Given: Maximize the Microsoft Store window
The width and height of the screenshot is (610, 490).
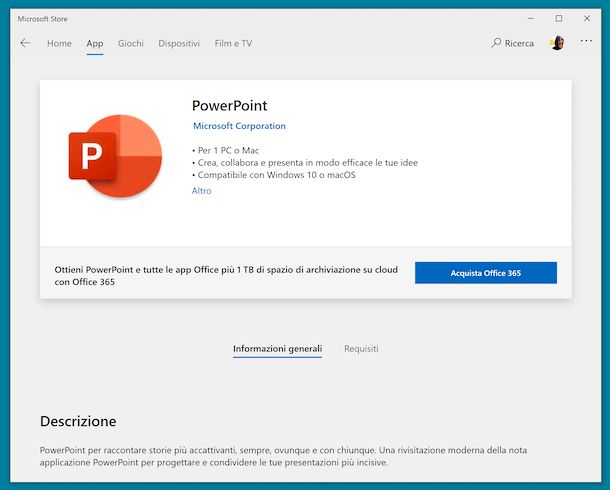Looking at the screenshot, I should (559, 18).
